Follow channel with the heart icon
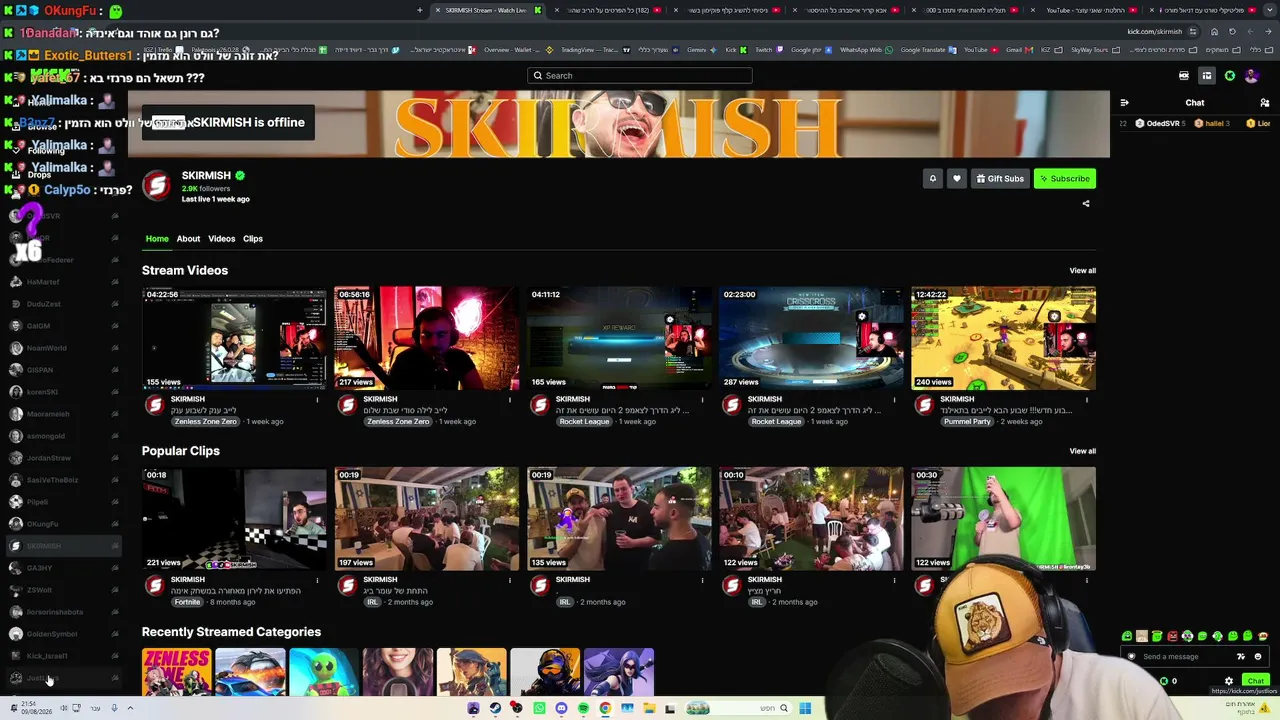 (x=956, y=179)
